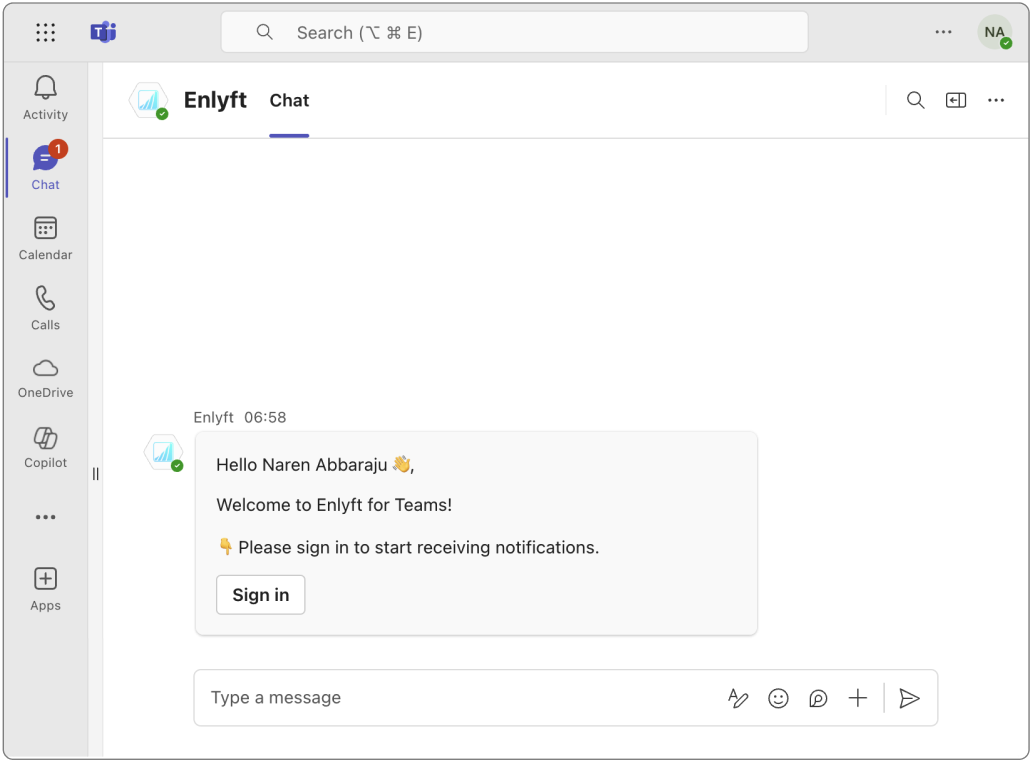Click the Please sign in notification text

408,547
